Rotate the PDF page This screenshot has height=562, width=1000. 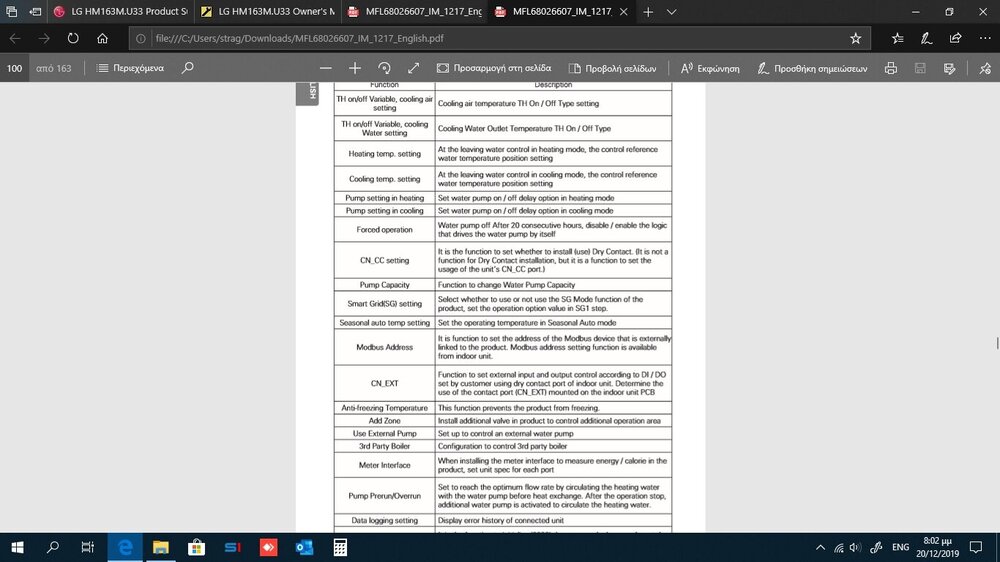tap(384, 68)
